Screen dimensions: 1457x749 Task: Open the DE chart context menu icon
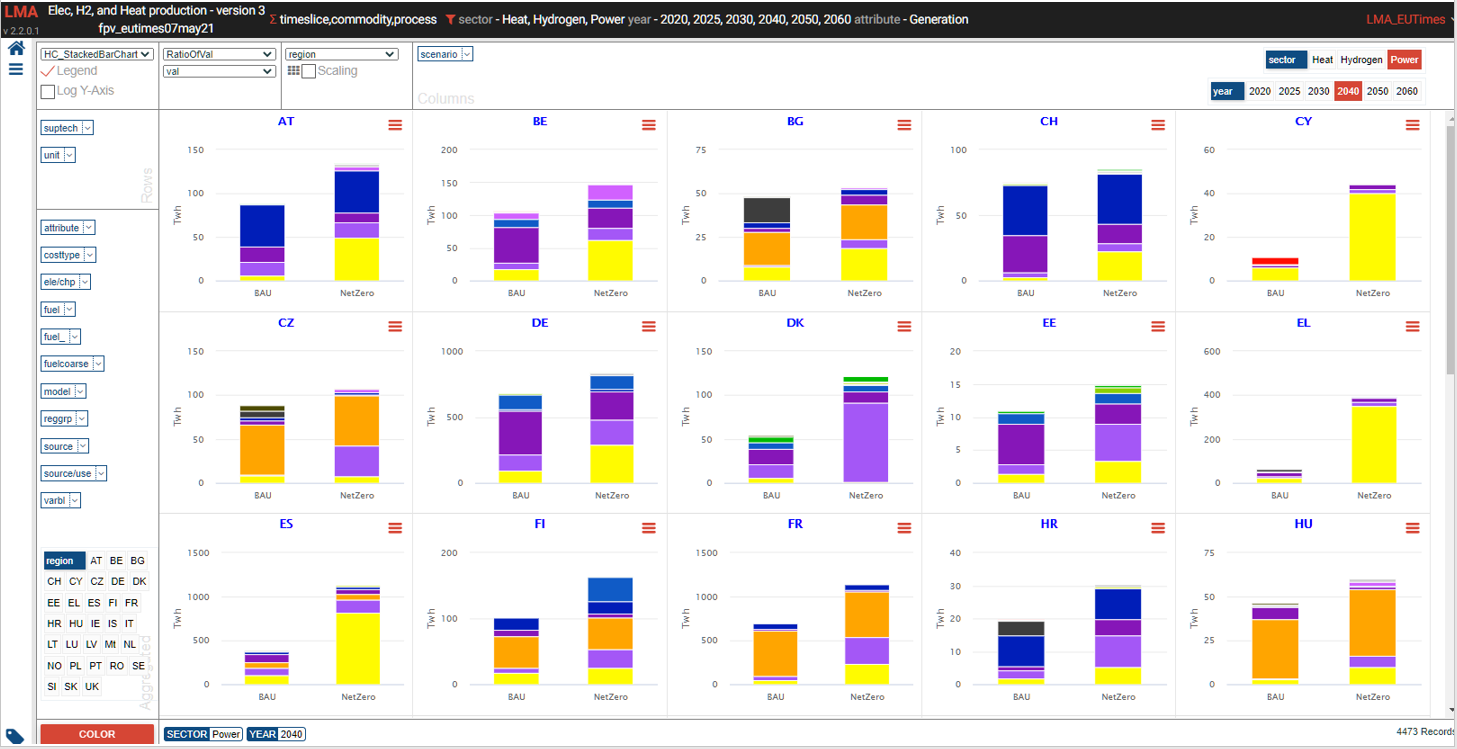point(649,326)
